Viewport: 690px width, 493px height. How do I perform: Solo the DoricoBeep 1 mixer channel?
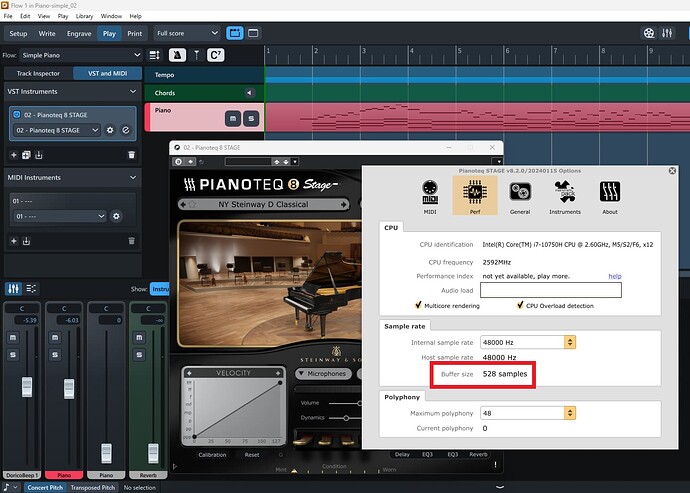(x=13, y=355)
